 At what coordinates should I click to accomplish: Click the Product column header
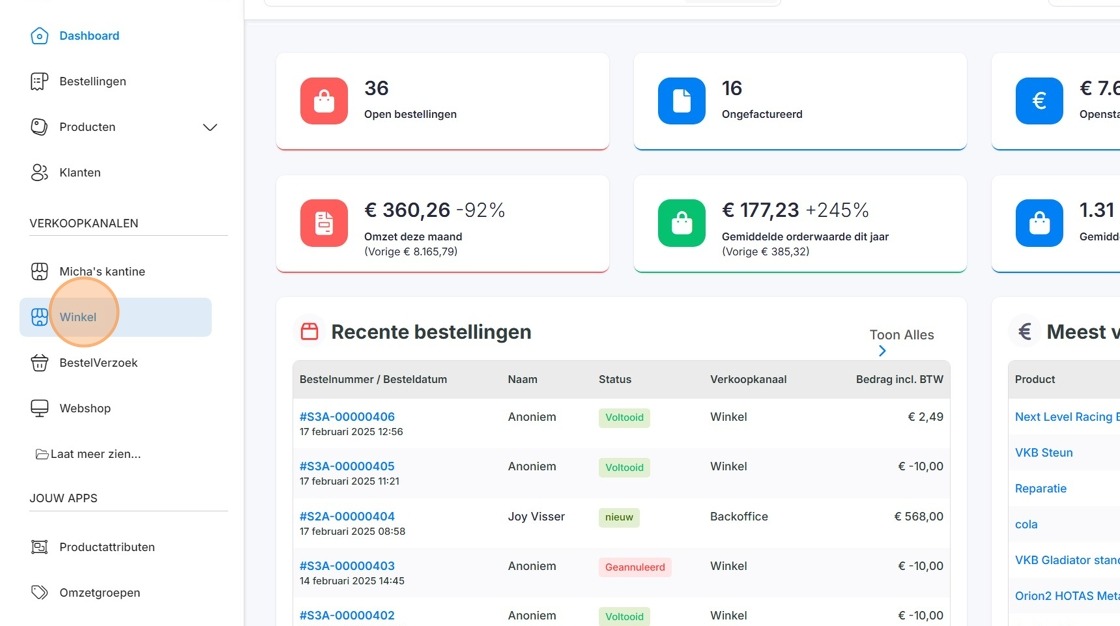coord(1035,379)
